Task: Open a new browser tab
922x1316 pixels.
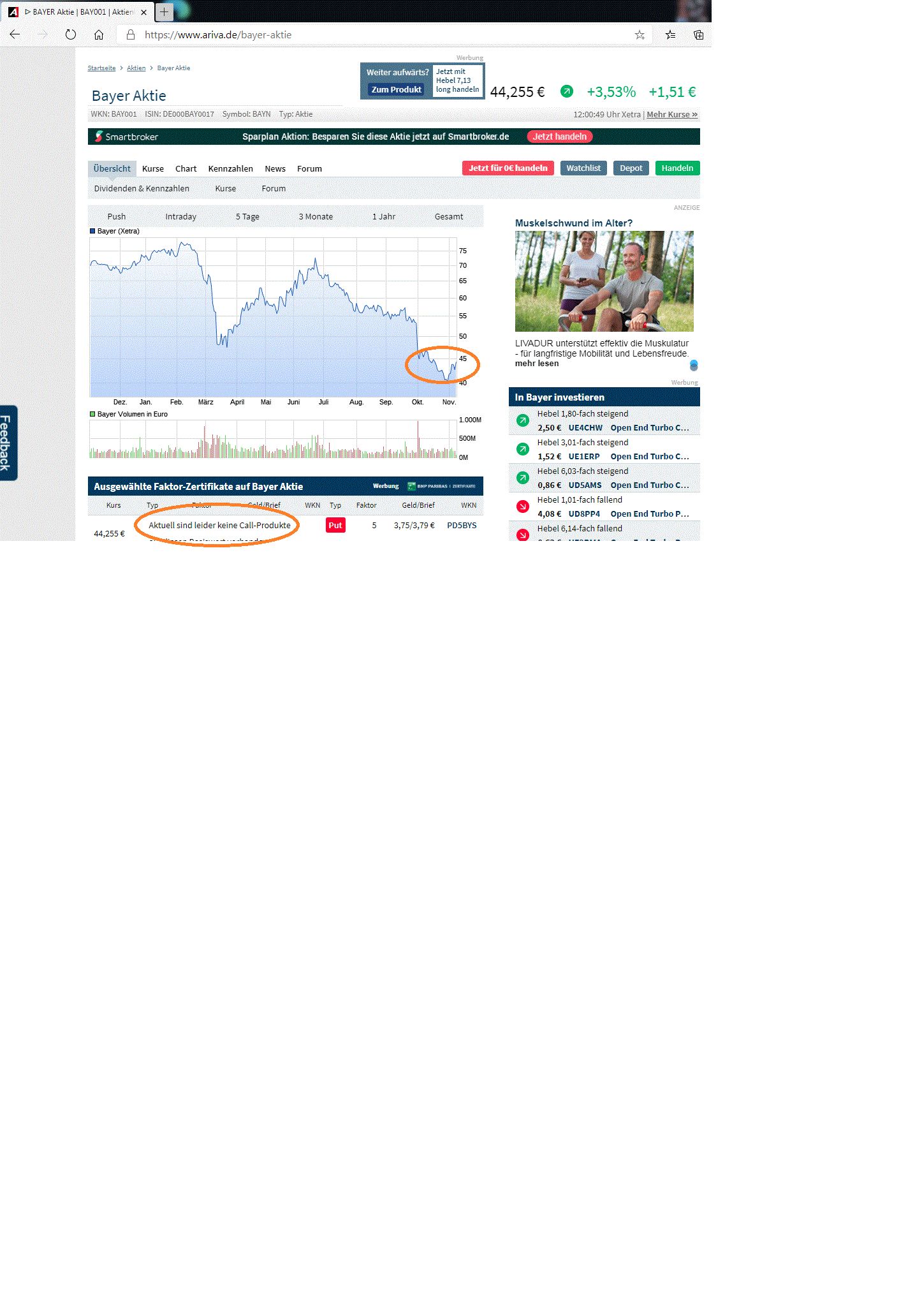Action: point(164,11)
